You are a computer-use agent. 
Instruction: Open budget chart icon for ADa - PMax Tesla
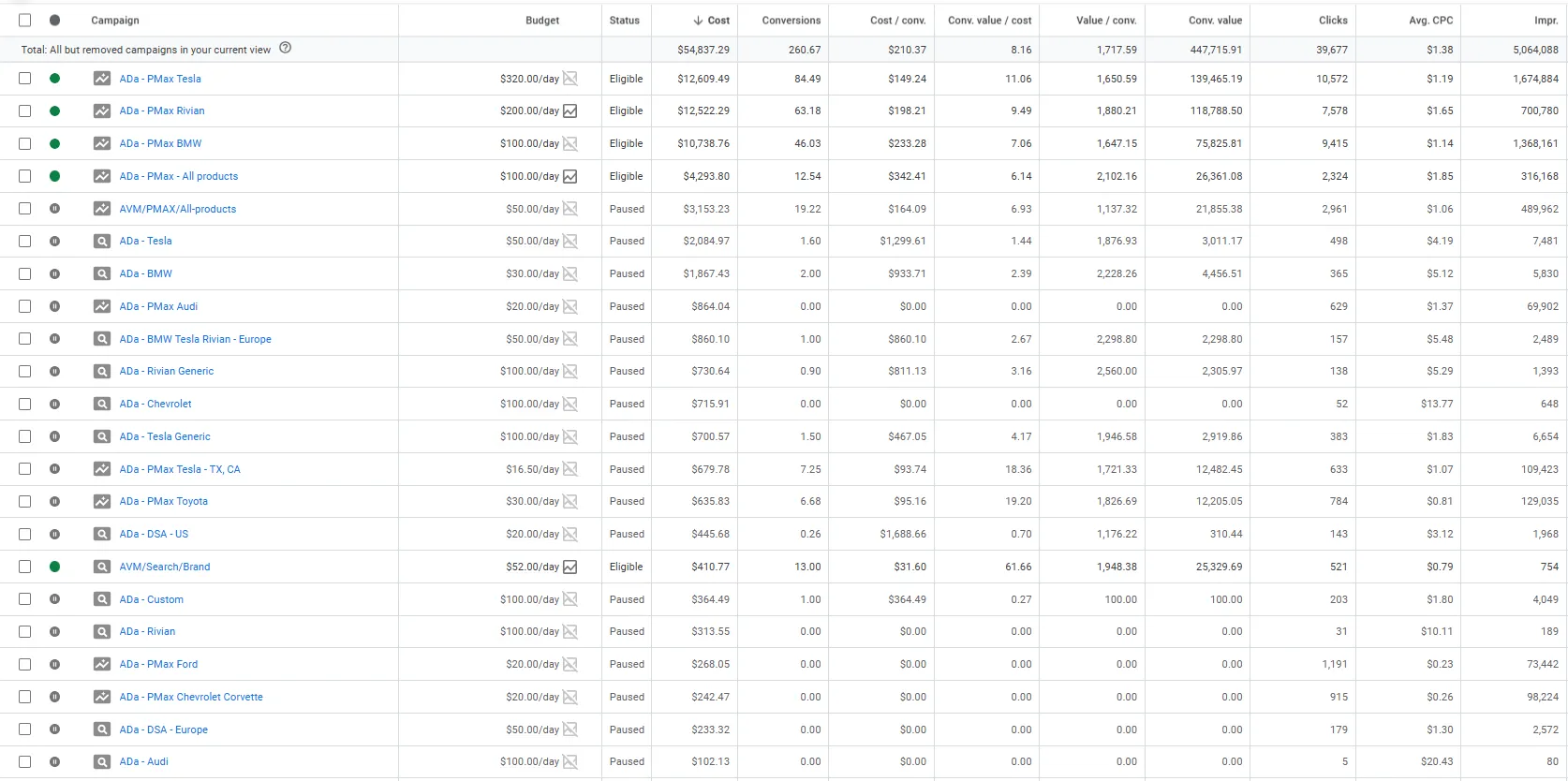(x=570, y=79)
